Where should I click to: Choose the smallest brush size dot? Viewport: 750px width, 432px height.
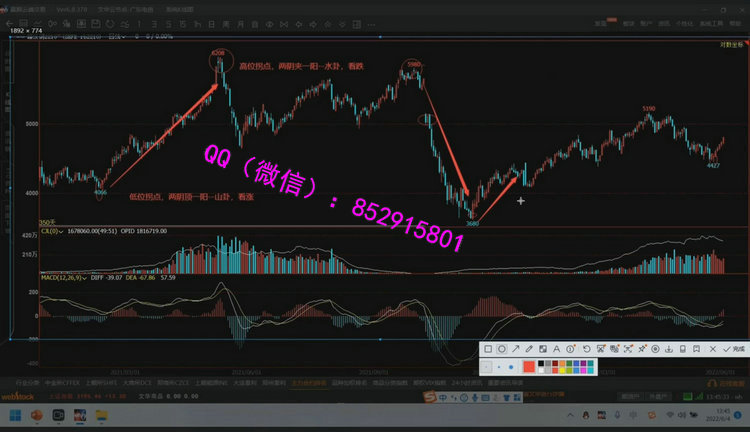(x=487, y=367)
